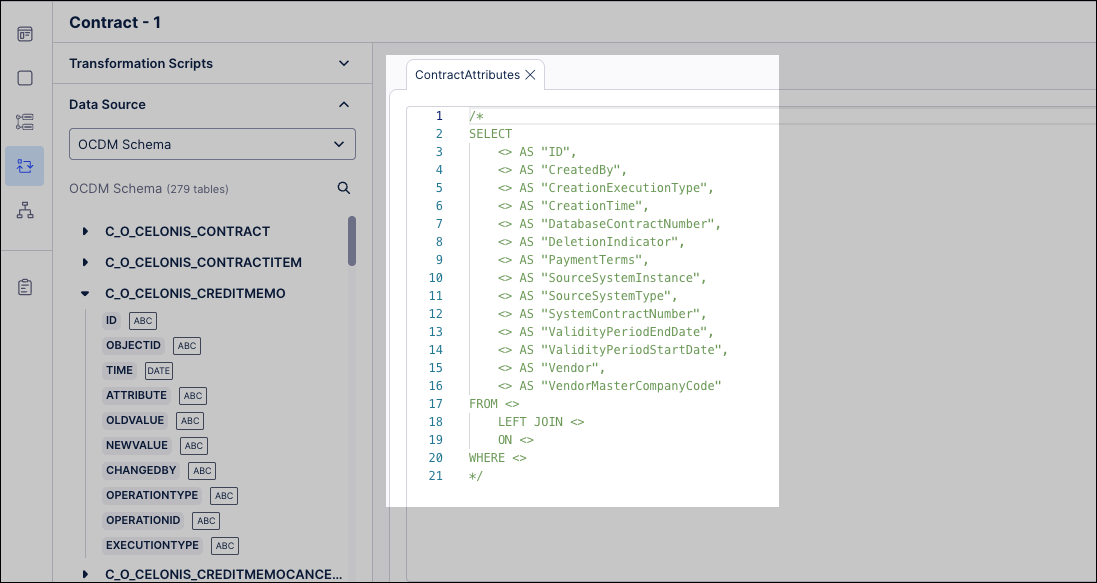The width and height of the screenshot is (1097, 583).
Task: Expand the C_O_CELONIS_CONTRACT table
Action: point(85,232)
